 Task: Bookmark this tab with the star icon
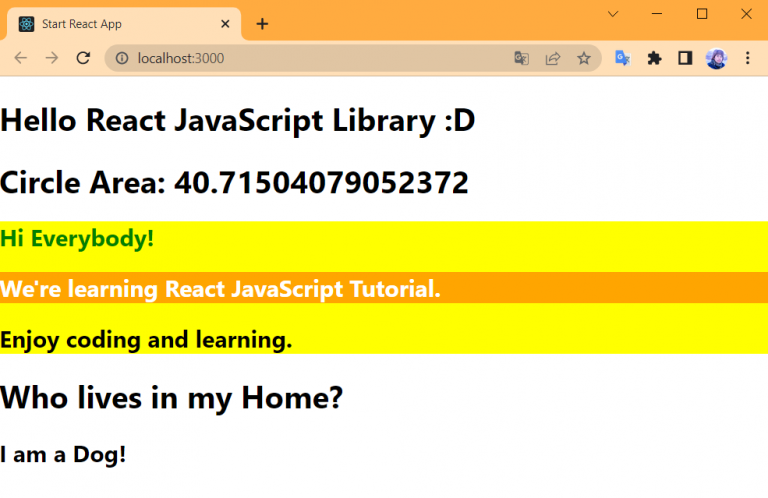[584, 58]
